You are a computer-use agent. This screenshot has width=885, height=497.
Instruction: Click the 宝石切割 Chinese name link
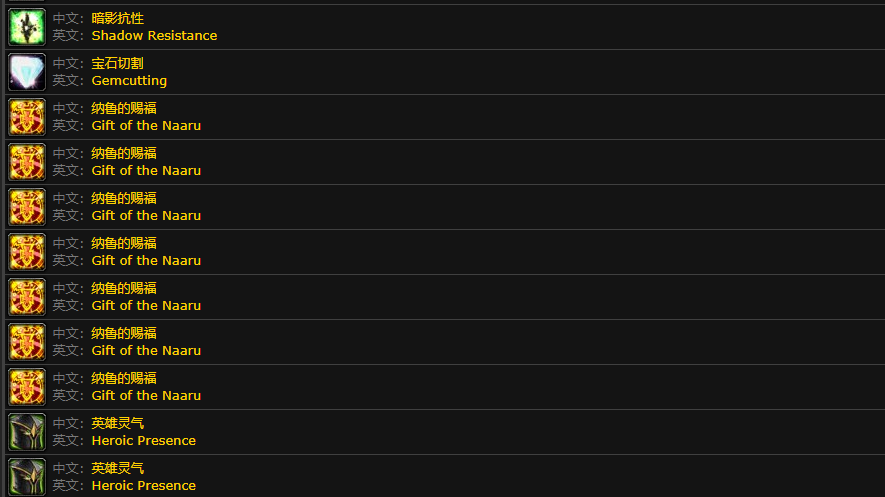(117, 63)
